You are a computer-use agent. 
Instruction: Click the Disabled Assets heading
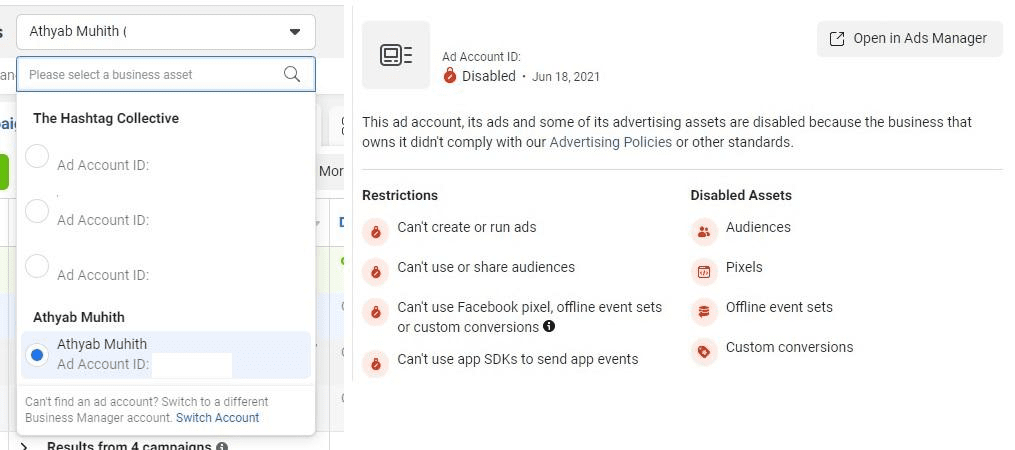tap(741, 195)
